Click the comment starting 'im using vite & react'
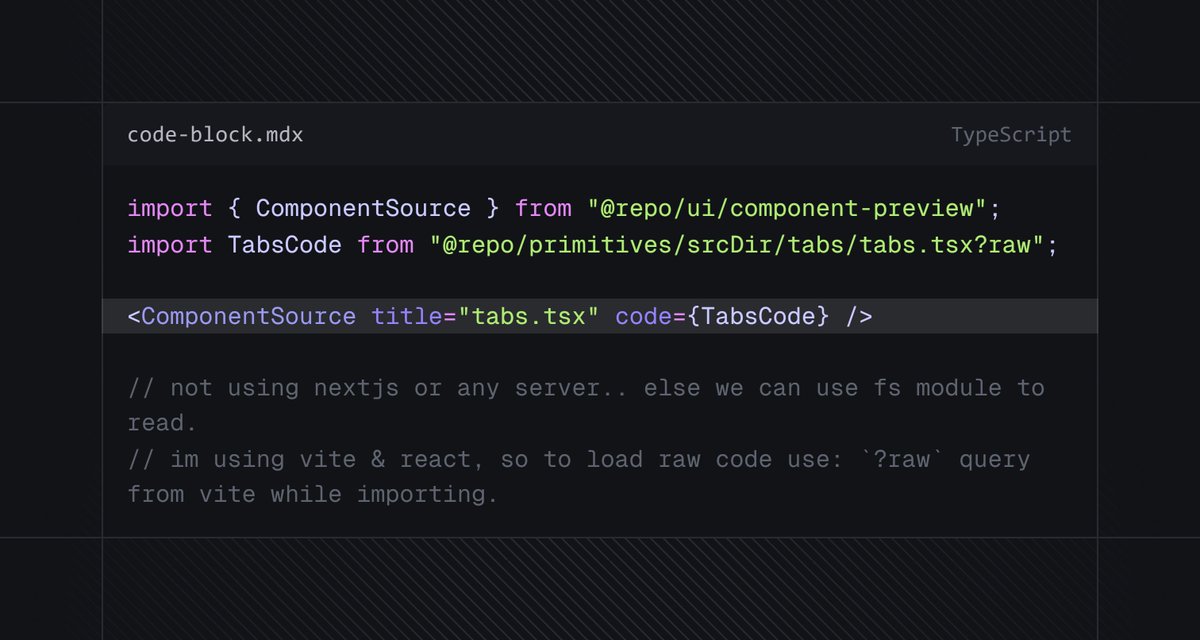Viewport: 1200px width, 640px height. tap(579, 476)
